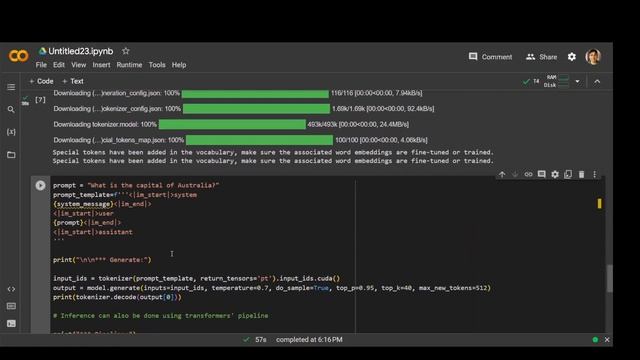
Task: Click the Share button
Action: click(541, 57)
